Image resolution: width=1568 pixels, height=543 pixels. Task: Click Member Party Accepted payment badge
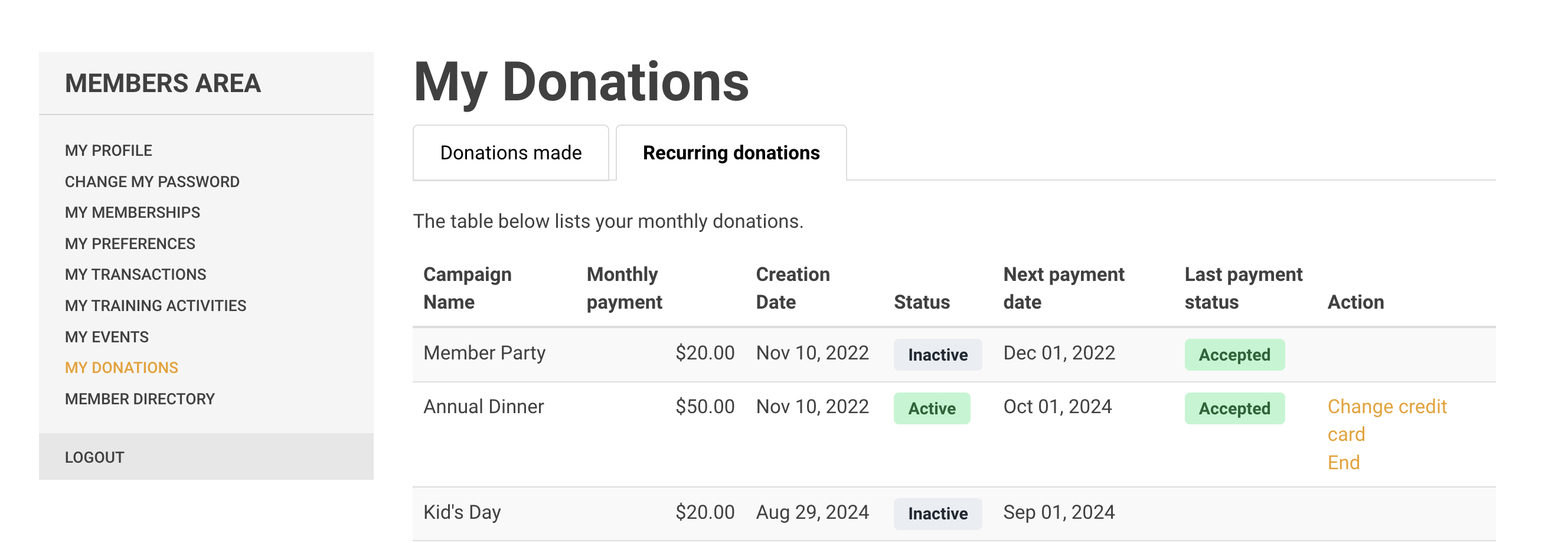[1234, 355]
